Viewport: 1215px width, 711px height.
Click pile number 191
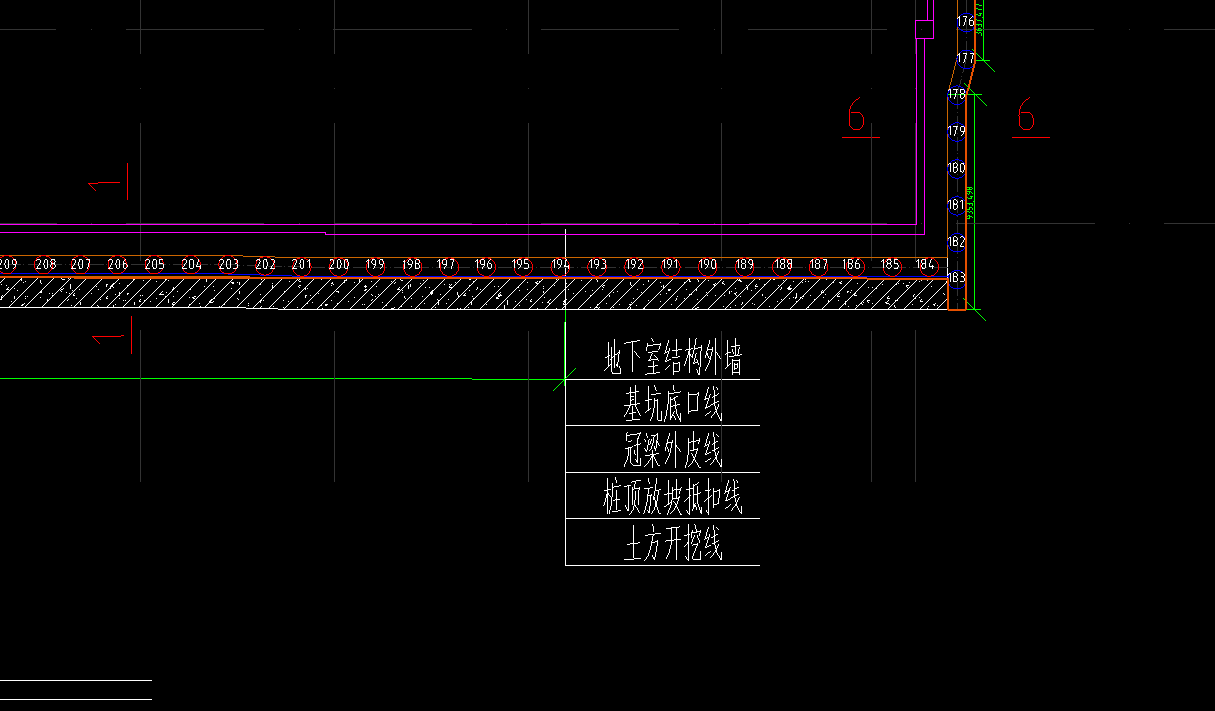670,265
